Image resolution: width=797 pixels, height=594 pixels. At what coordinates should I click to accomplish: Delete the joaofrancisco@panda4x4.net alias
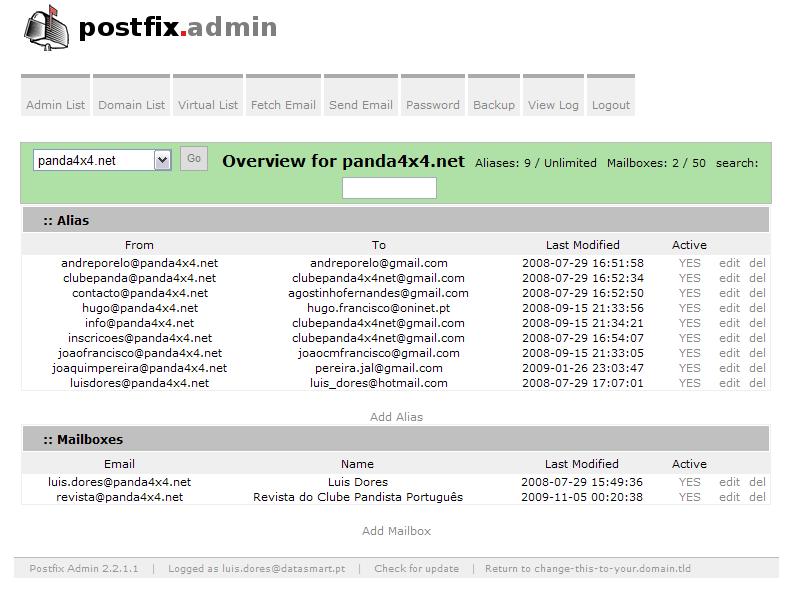coord(757,353)
